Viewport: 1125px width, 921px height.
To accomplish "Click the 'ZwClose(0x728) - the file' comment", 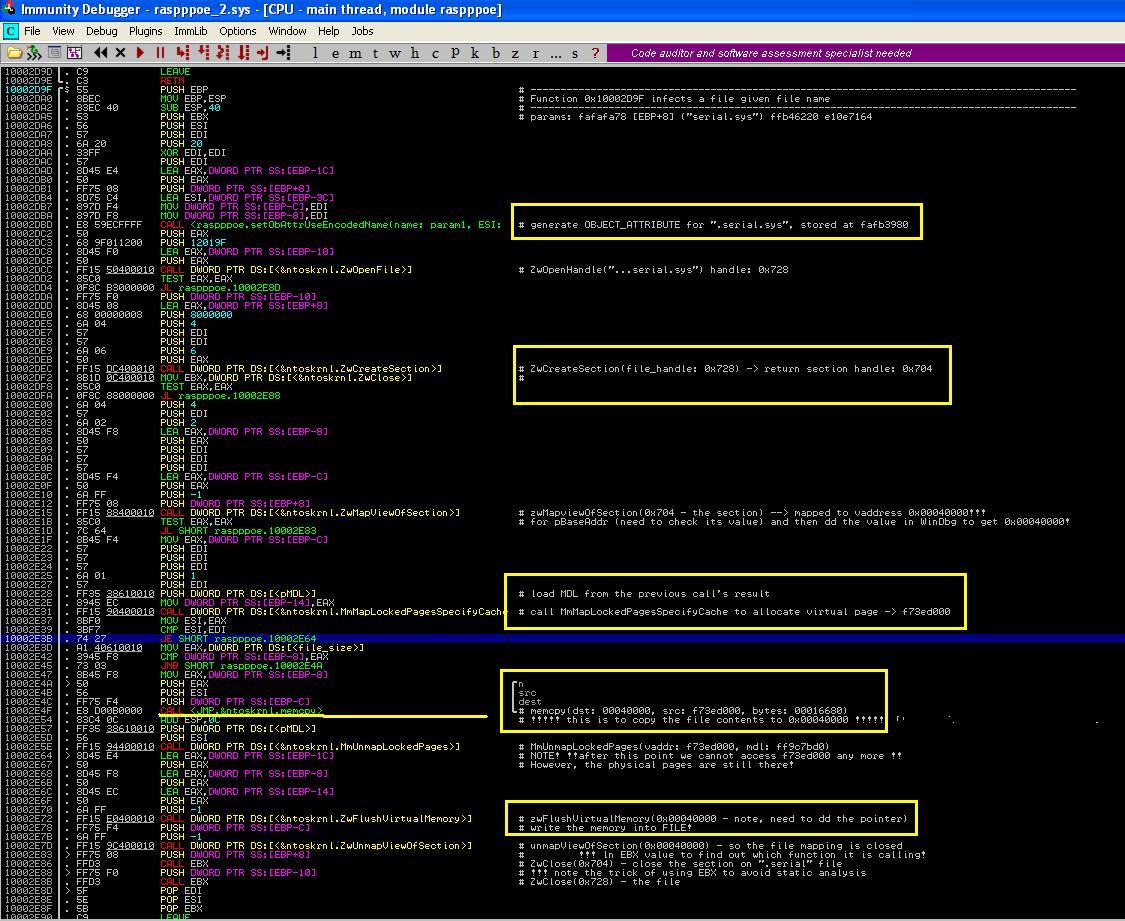I will pyautogui.click(x=599, y=882).
